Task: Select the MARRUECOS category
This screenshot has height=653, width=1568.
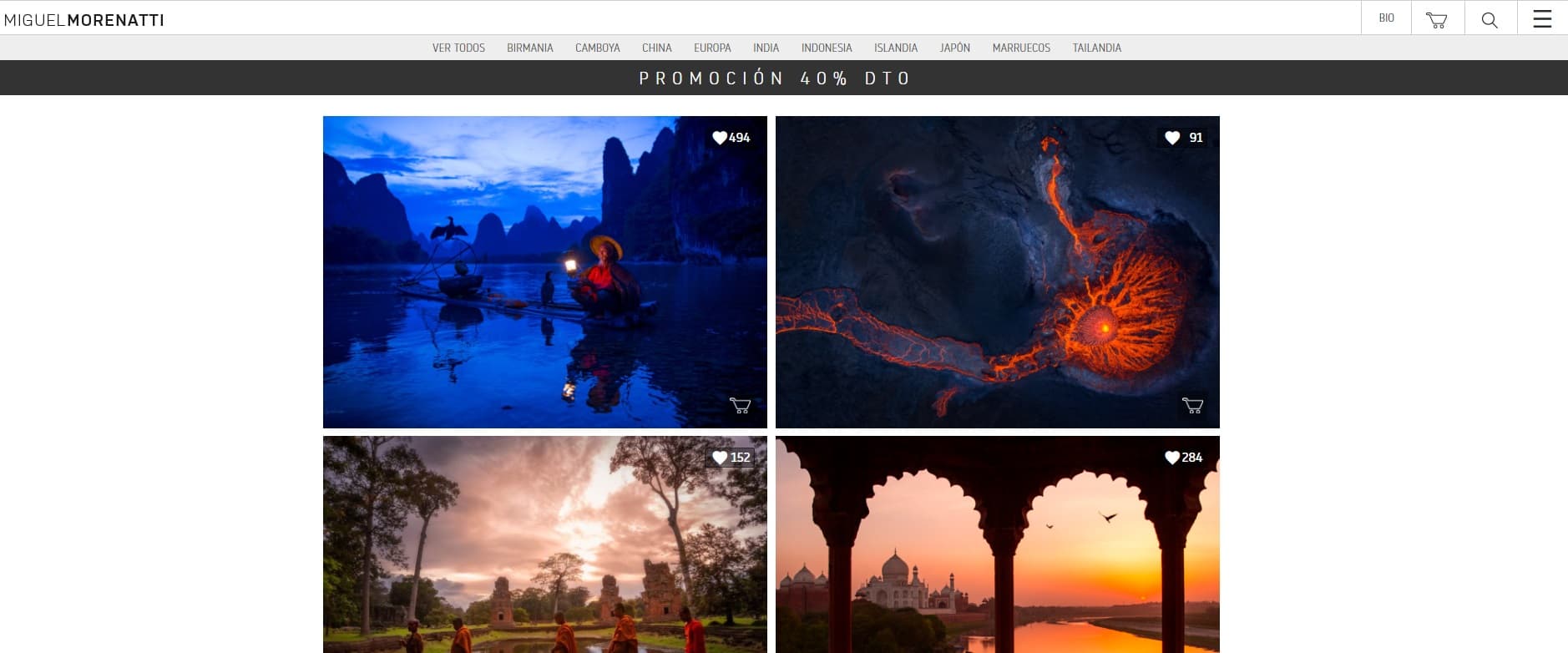Action: click(1021, 48)
